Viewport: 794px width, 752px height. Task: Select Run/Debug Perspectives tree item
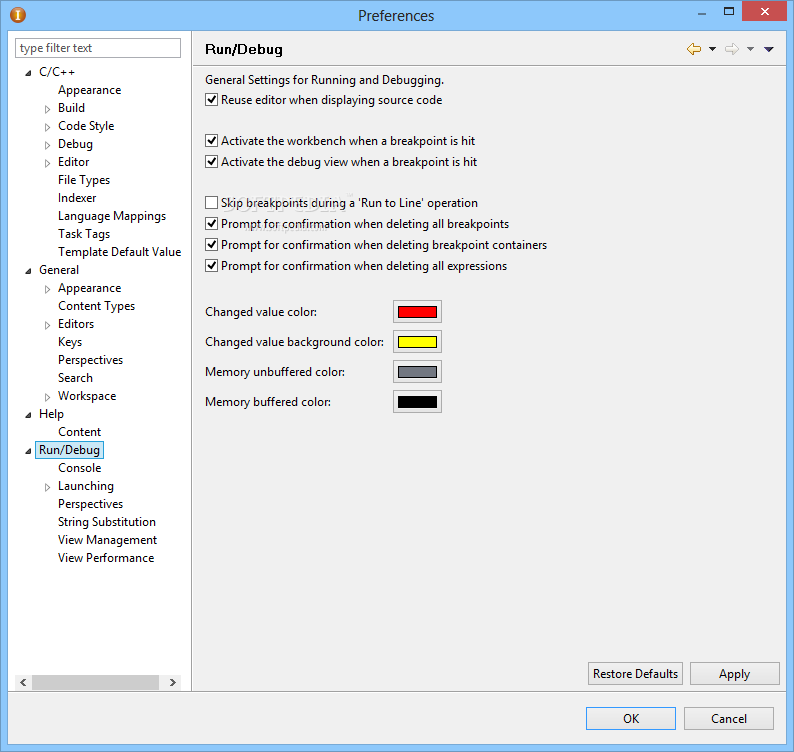[x=91, y=504]
